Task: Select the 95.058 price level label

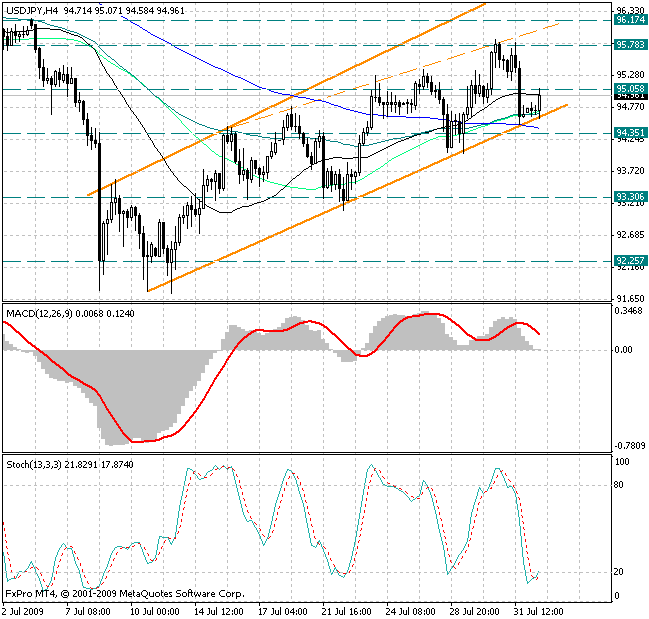Action: tap(630, 89)
